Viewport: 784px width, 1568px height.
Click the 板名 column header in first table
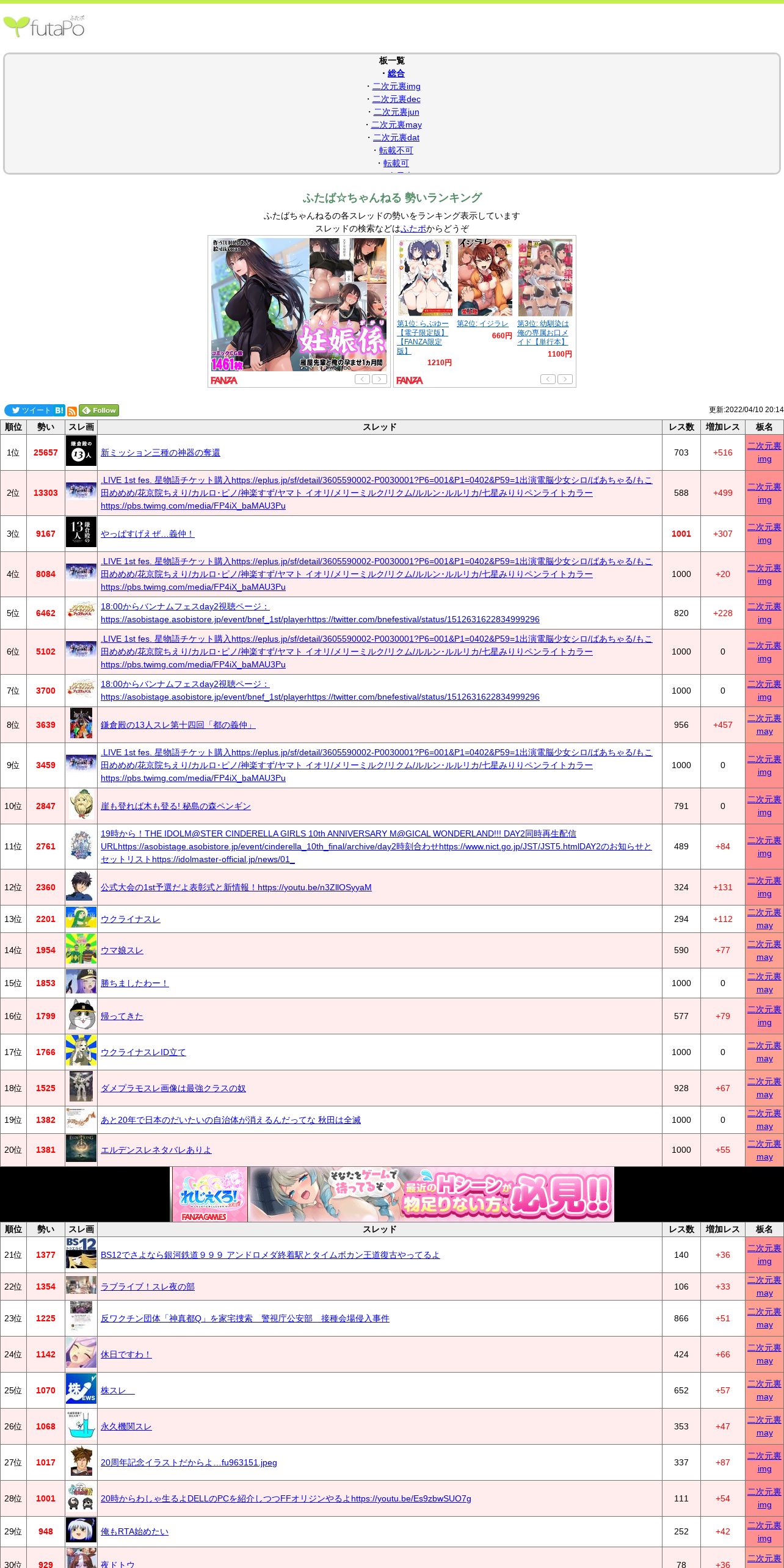pos(764,427)
